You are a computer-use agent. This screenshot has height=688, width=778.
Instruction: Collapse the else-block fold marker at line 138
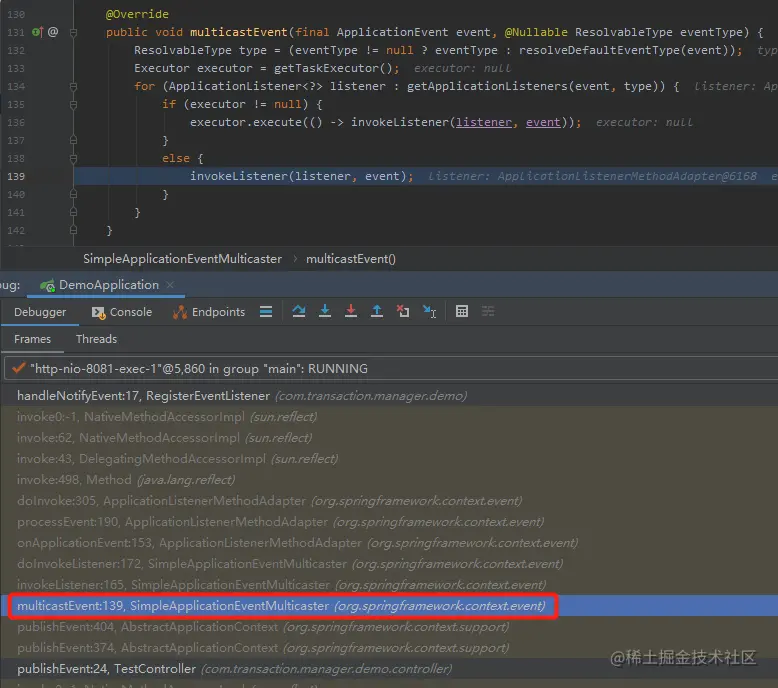coord(73,159)
